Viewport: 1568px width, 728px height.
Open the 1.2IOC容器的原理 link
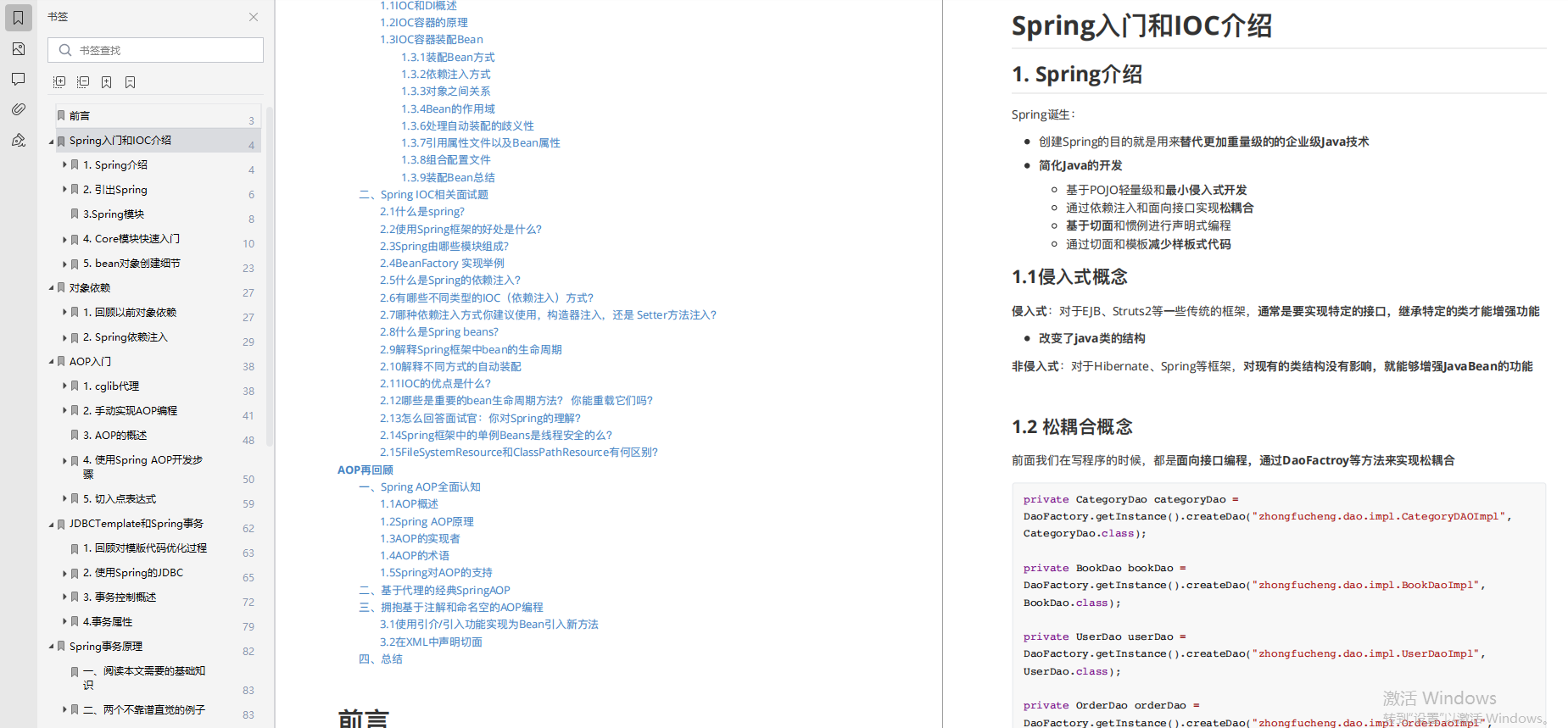pyautogui.click(x=424, y=23)
